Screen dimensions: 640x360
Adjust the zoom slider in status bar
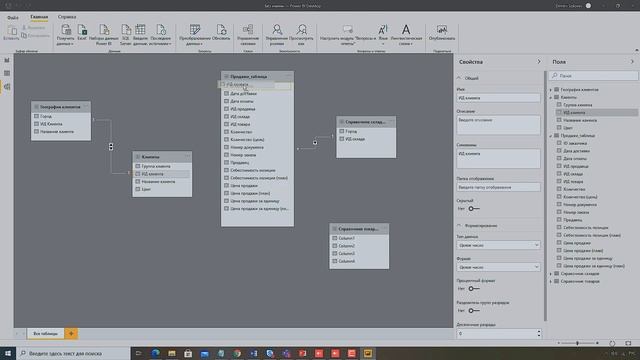[577, 343]
